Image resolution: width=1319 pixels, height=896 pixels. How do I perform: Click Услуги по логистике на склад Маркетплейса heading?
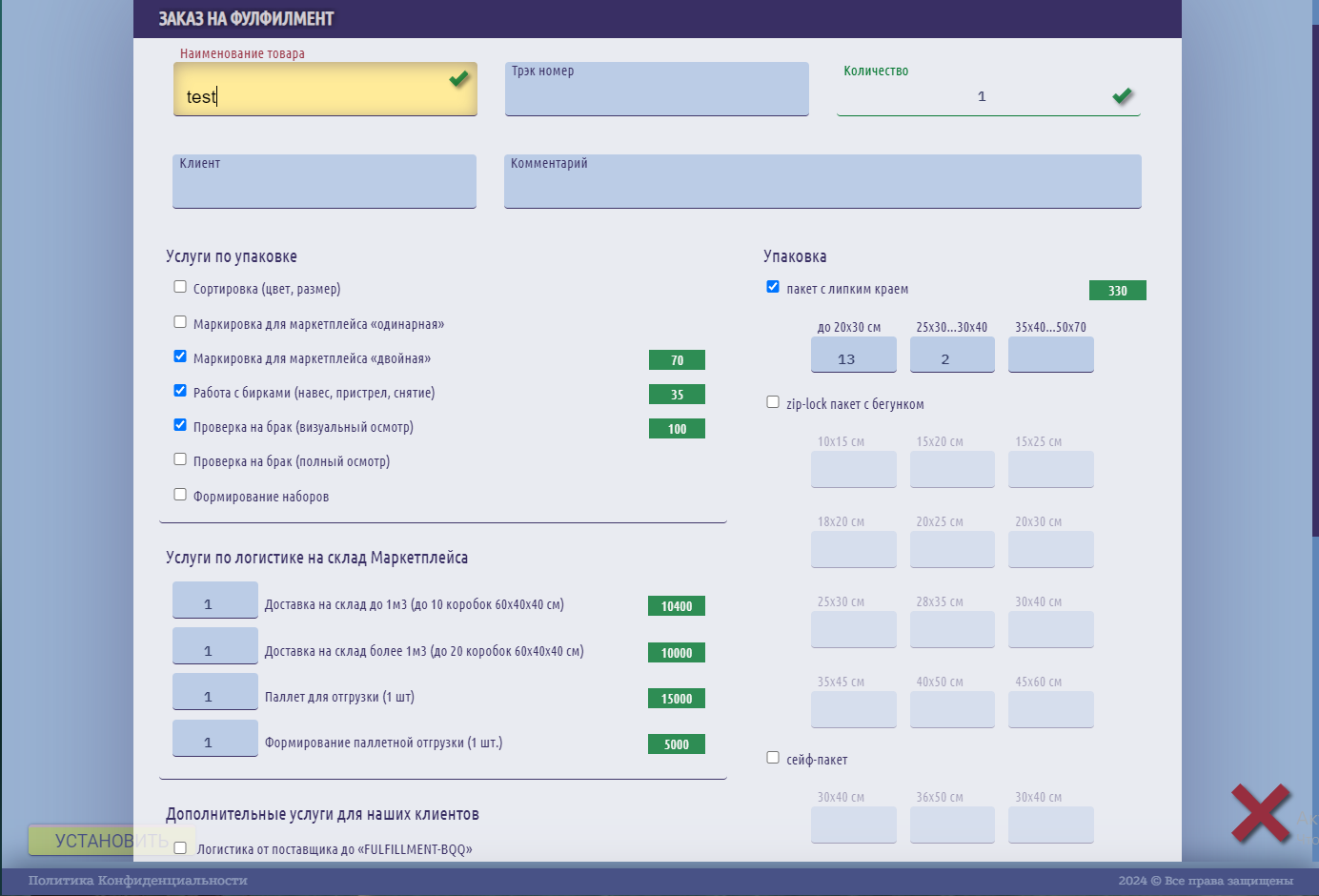316,558
